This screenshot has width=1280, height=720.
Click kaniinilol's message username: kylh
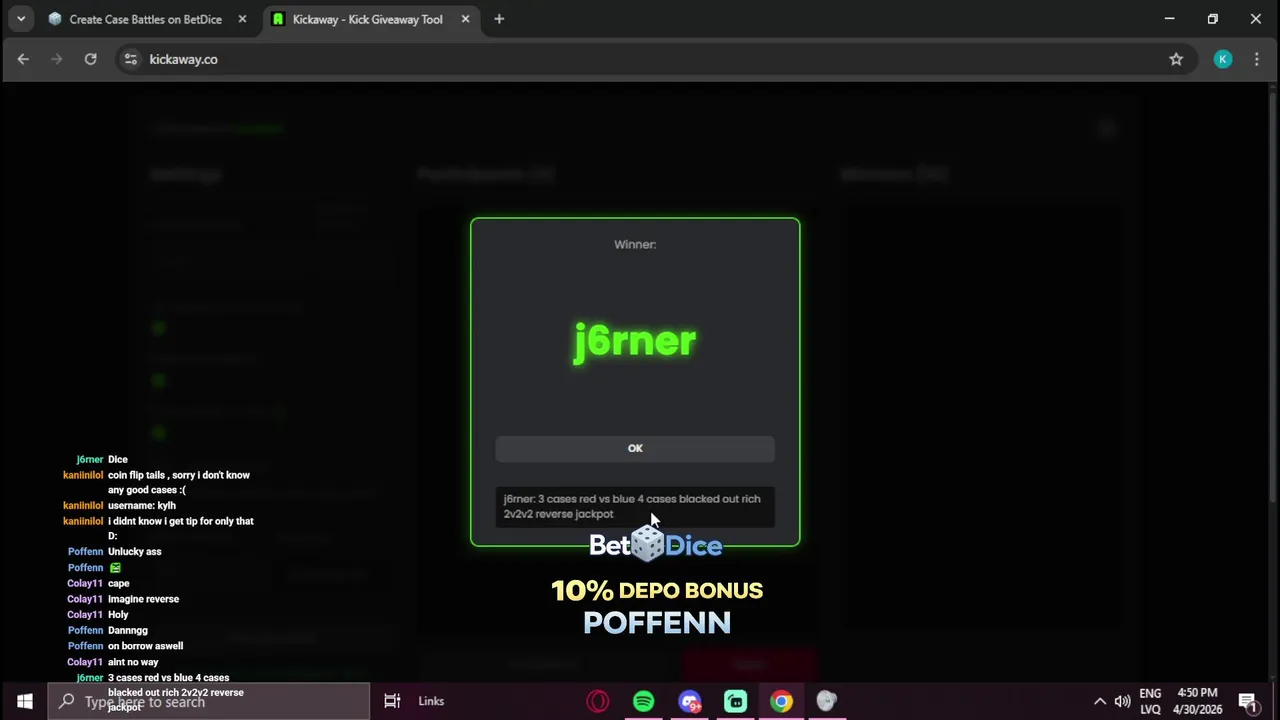tap(141, 505)
